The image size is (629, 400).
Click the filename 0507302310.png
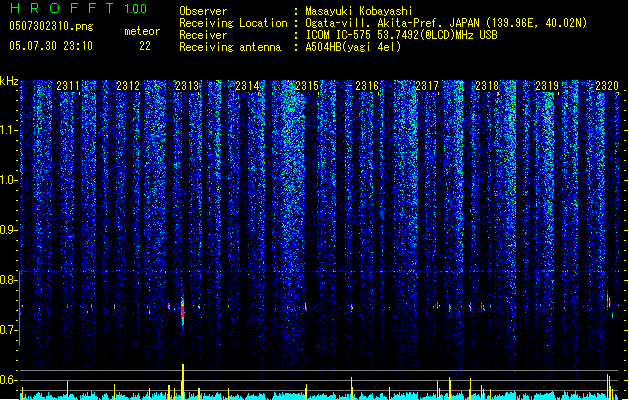(51, 26)
